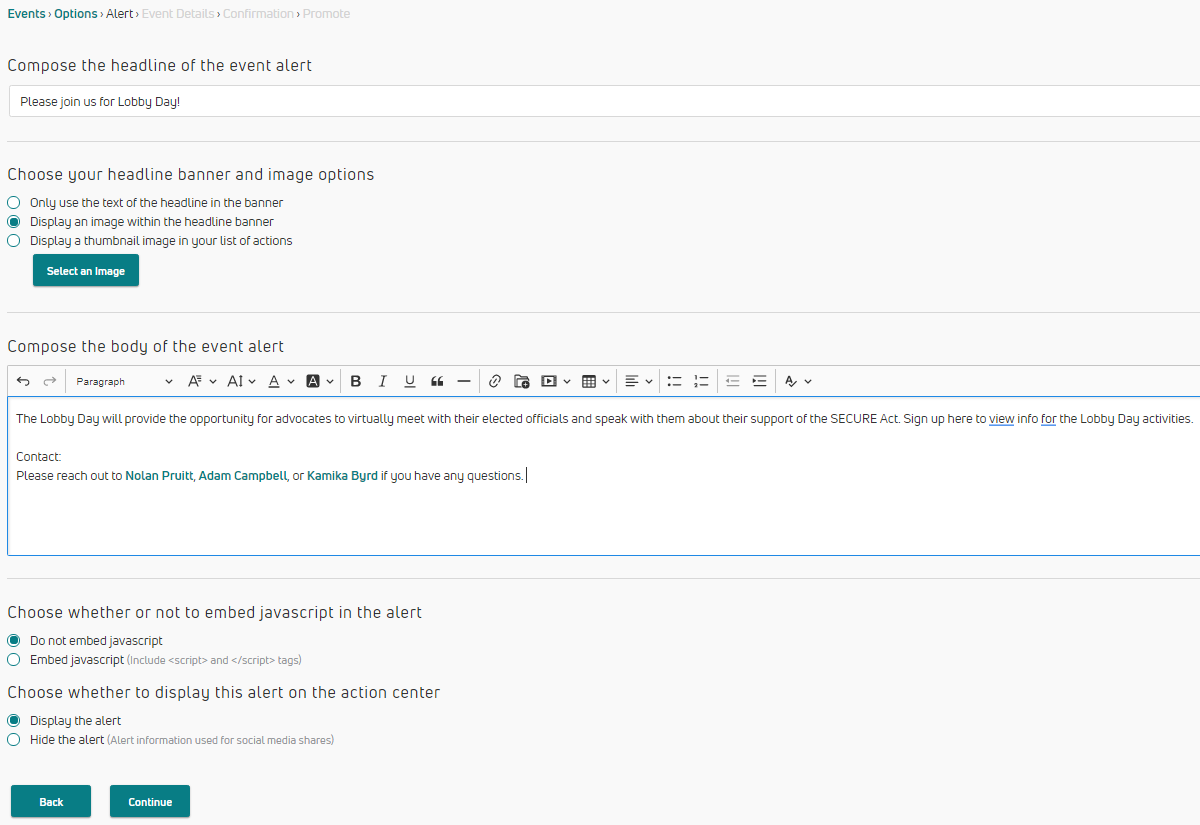Toggle bold formatting
The image size is (1200, 825).
click(x=355, y=381)
